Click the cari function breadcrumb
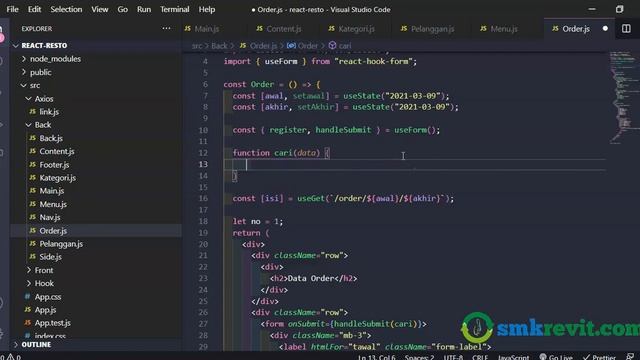Image resolution: width=640 pixels, height=360 pixels. [340, 46]
